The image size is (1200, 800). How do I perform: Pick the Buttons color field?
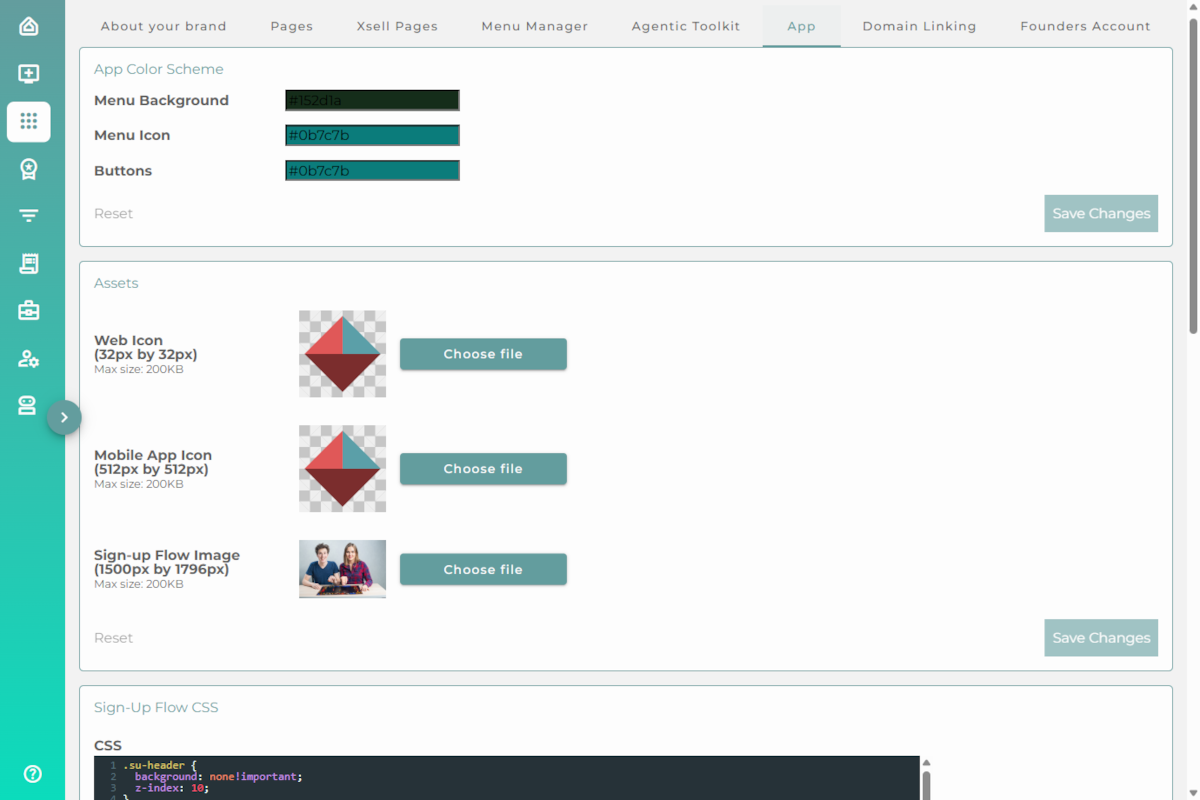[x=372, y=171]
